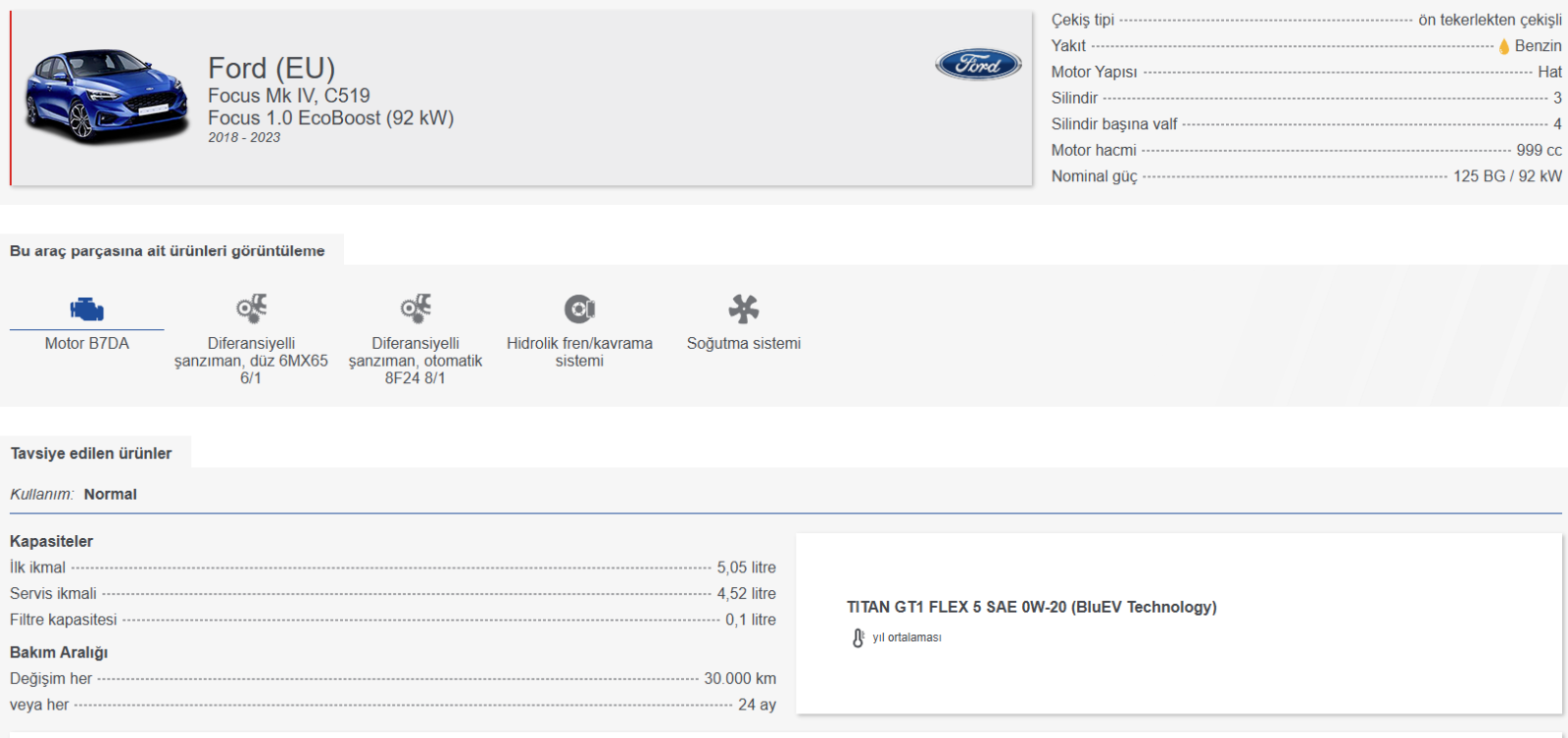Click the blue Ford Focus car image

coord(107,96)
